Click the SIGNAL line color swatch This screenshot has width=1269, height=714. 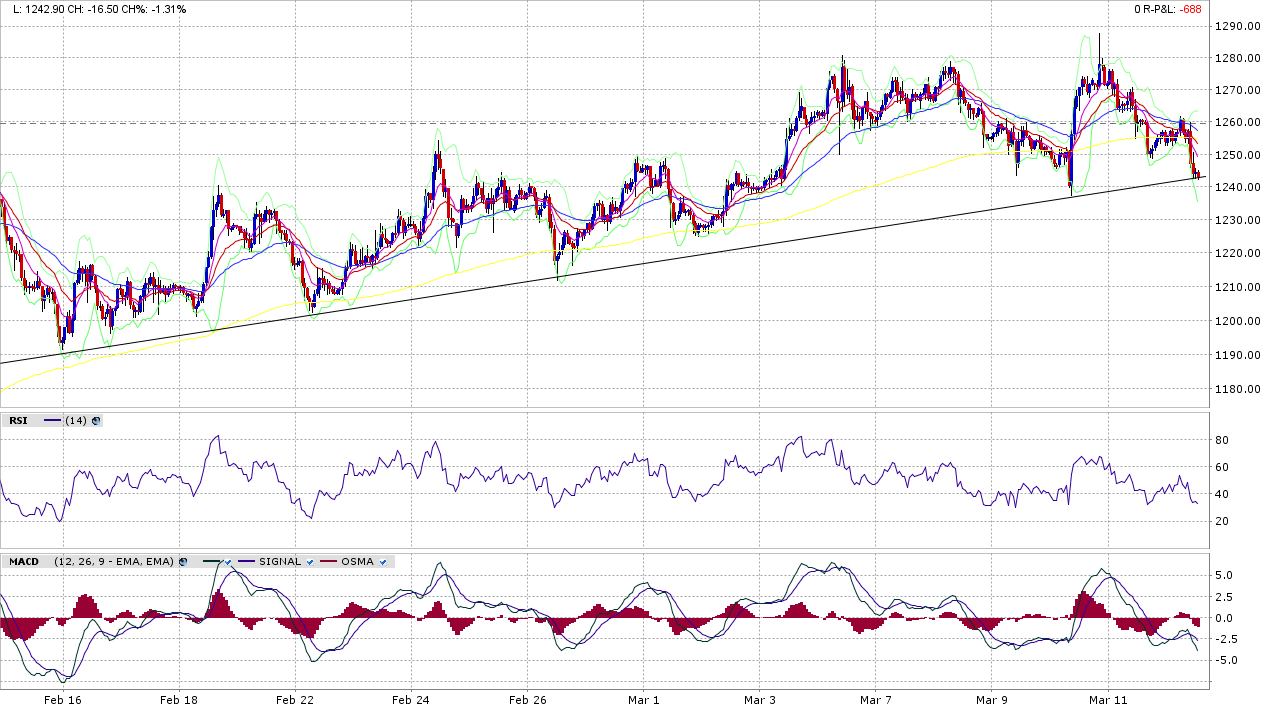click(x=246, y=561)
